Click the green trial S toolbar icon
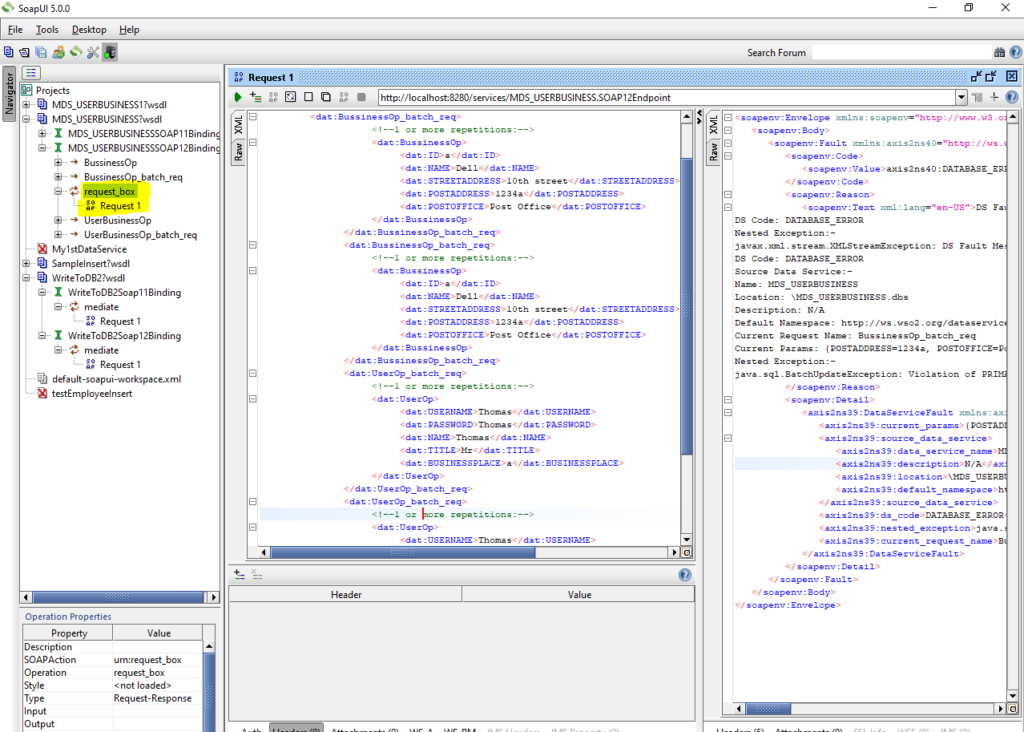Image resolution: width=1024 pixels, height=732 pixels. (x=76, y=52)
